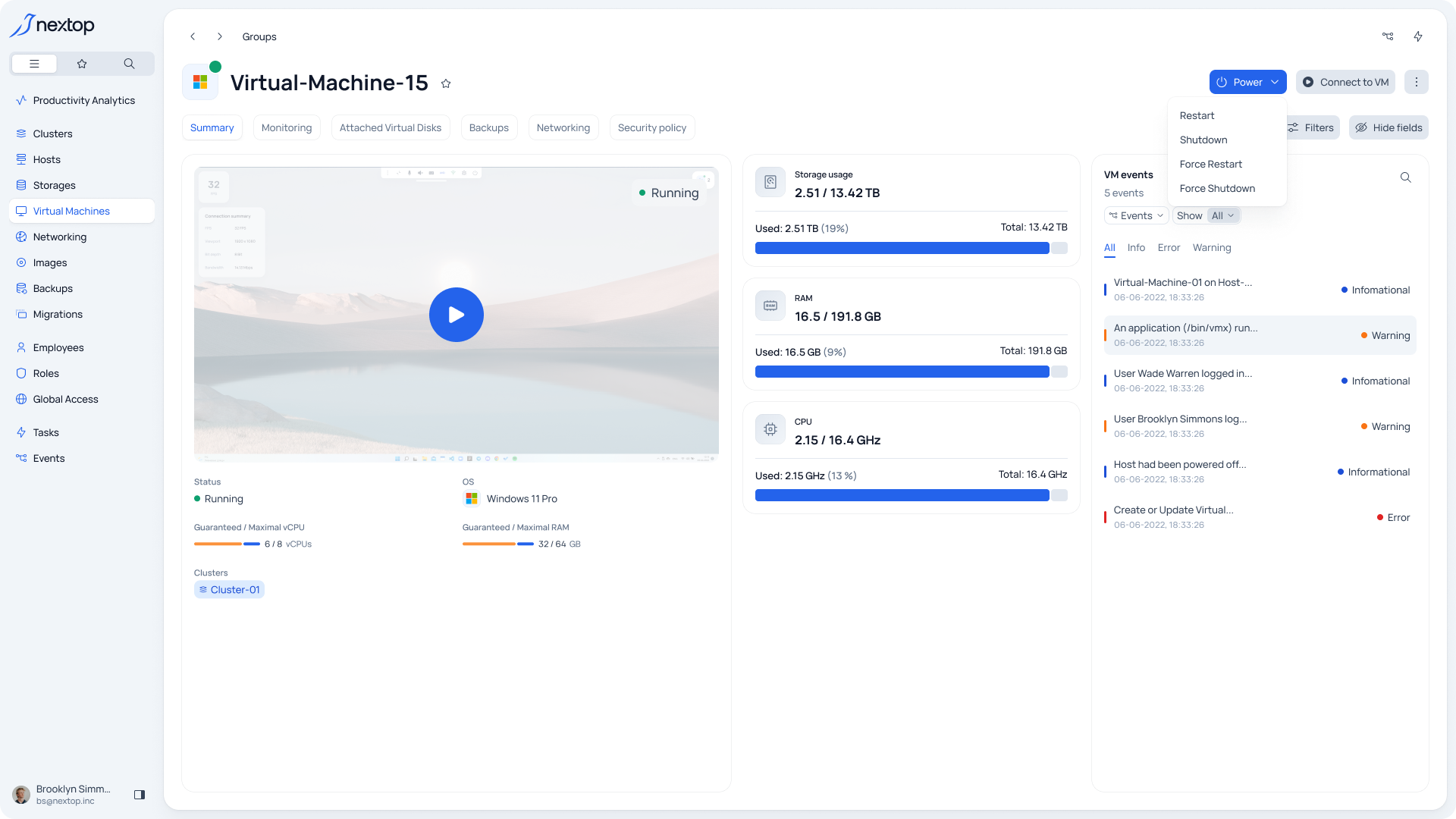The height and width of the screenshot is (819, 1456).
Task: Open event 'User Wade Warren logged in...'
Action: tap(1260, 381)
